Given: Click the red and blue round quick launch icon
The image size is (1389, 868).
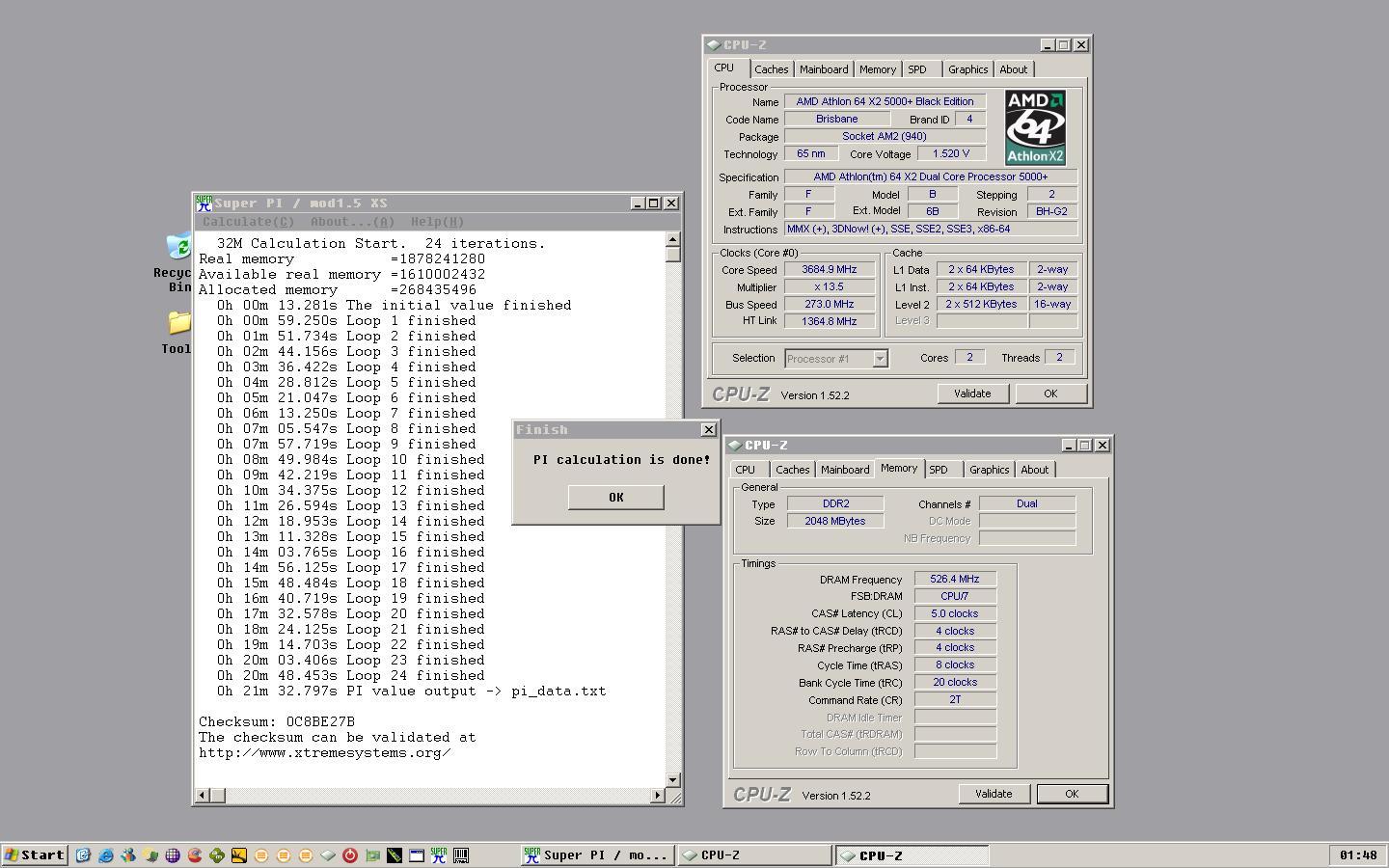Looking at the screenshot, I should (x=195, y=854).
